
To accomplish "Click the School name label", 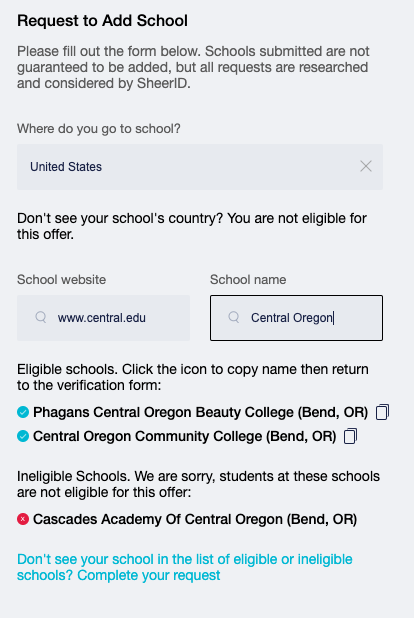I will pyautogui.click(x=248, y=280).
